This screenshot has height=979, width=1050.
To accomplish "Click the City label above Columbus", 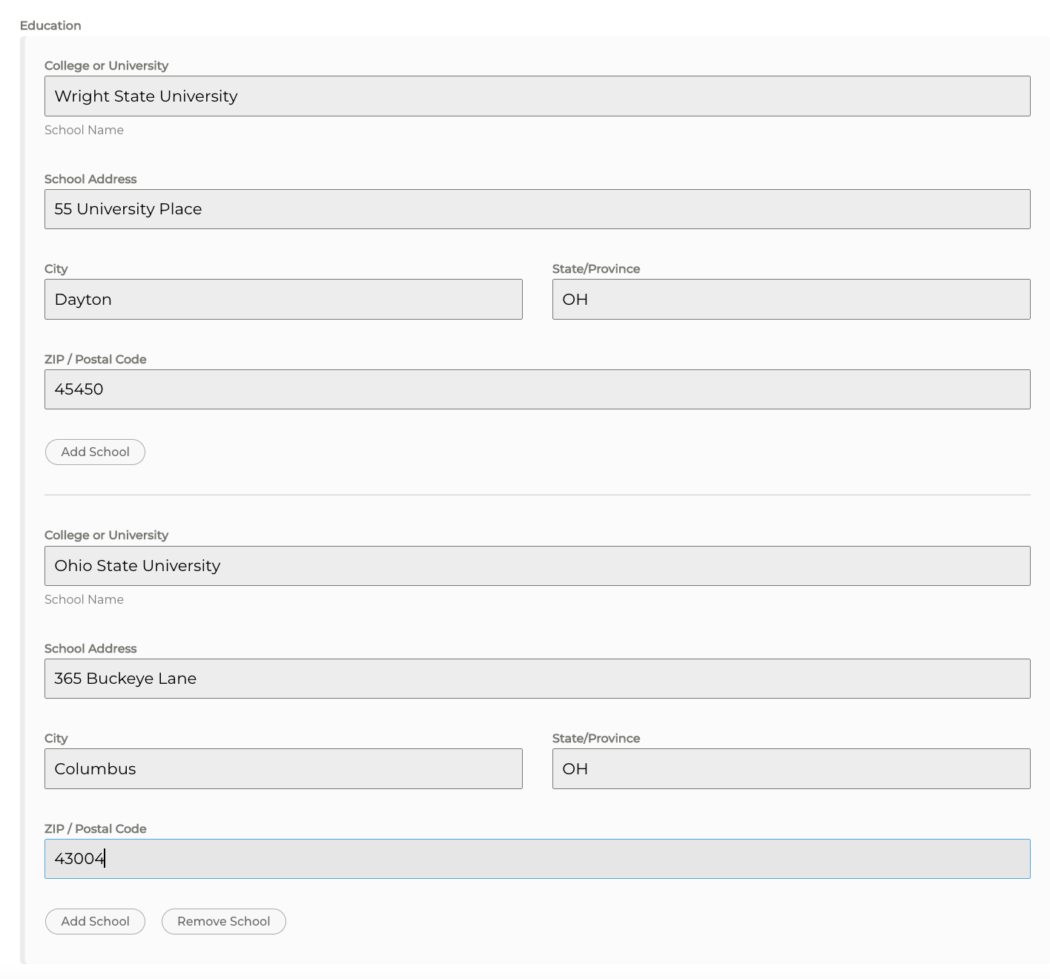I will click(56, 738).
